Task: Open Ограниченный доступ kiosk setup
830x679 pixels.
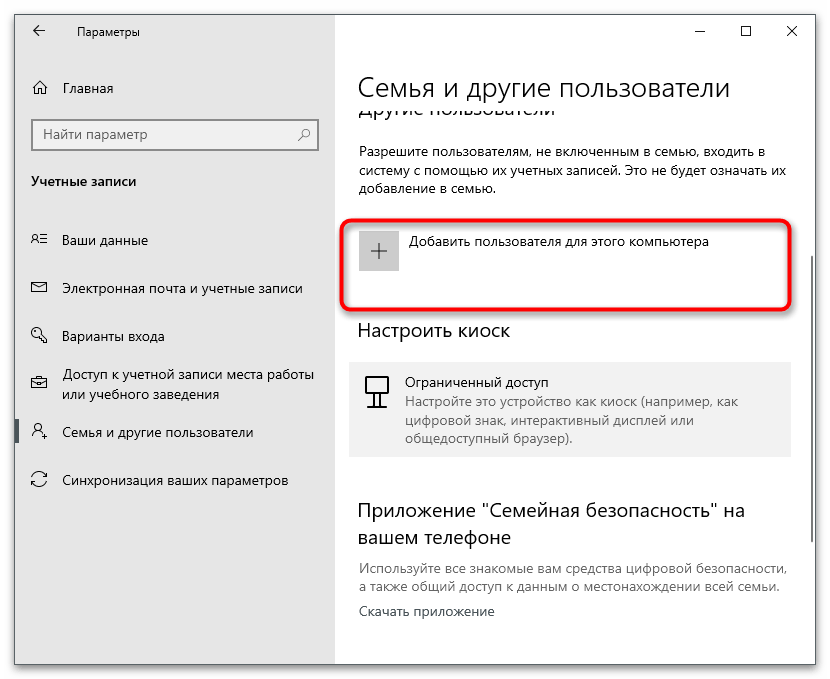Action: [570, 410]
